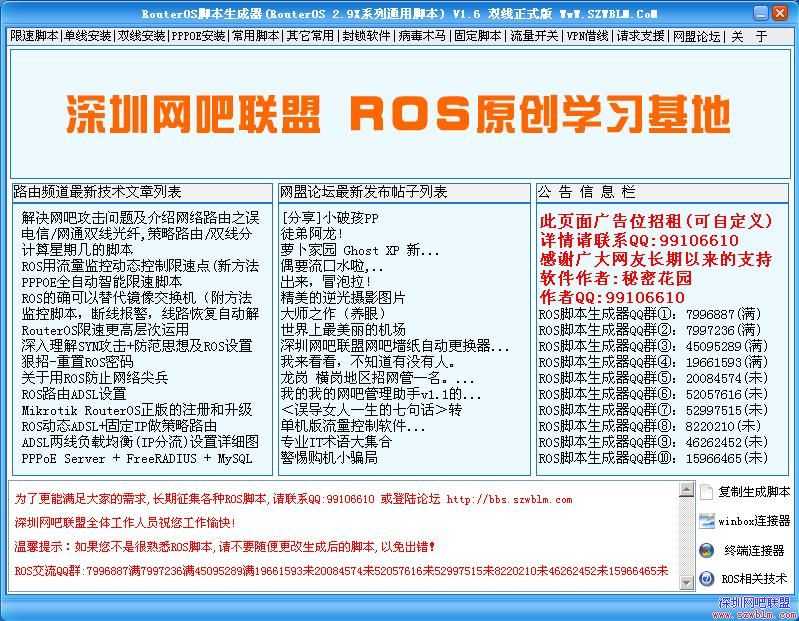Open forum post 我的我的网吧管理助手v1.1的...

pos(381,394)
